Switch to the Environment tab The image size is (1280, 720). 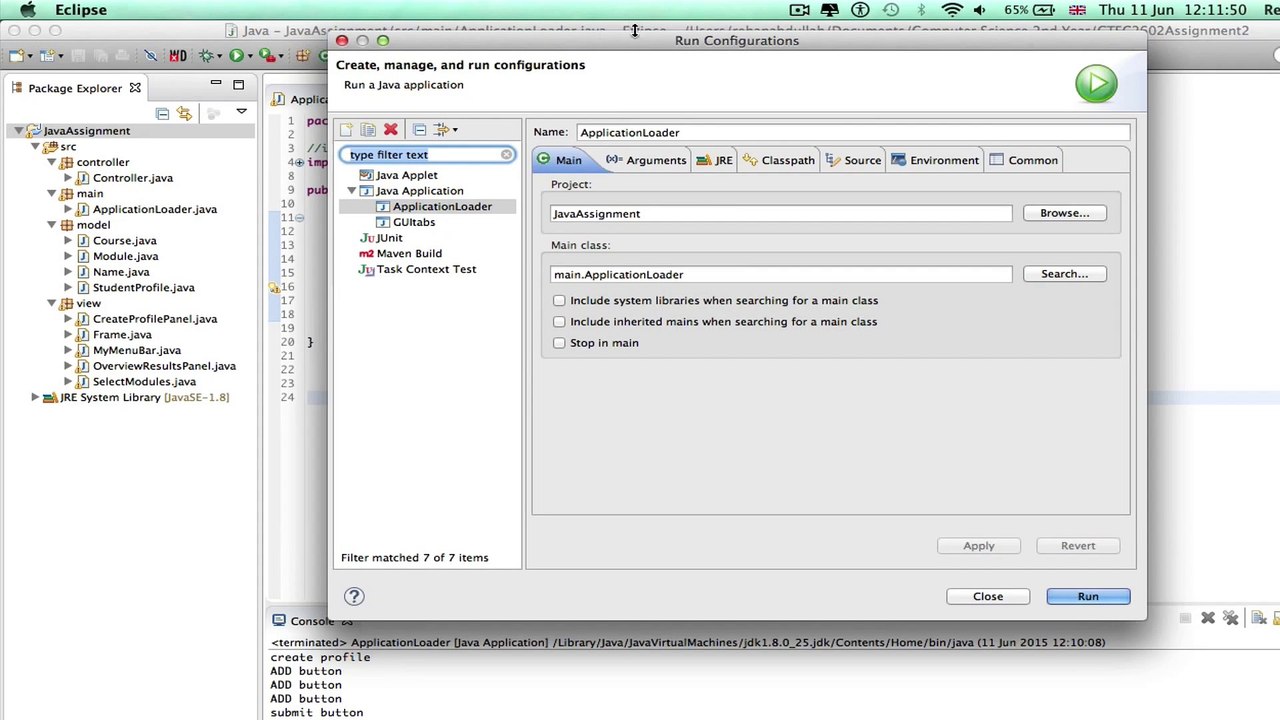935,160
